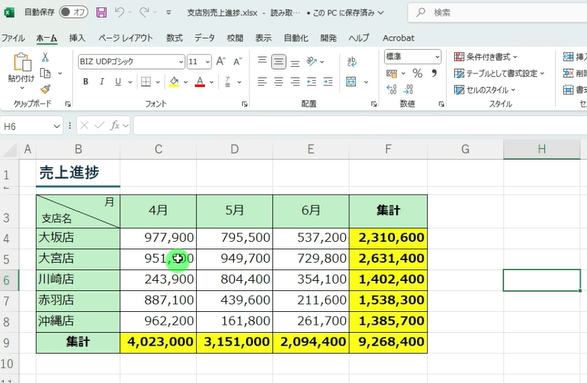
Task: Switch to the 数式 tab
Action: point(174,38)
